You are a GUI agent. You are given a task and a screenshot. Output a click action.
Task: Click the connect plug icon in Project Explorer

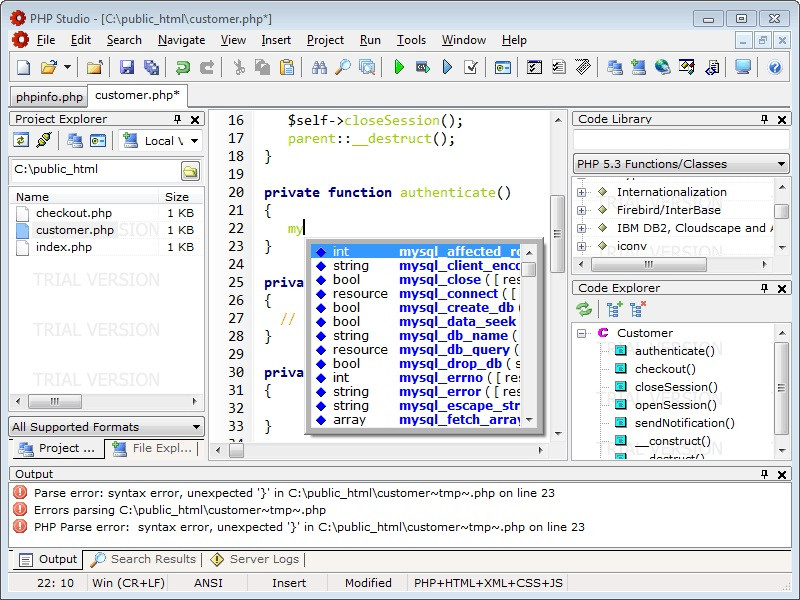[x=44, y=140]
